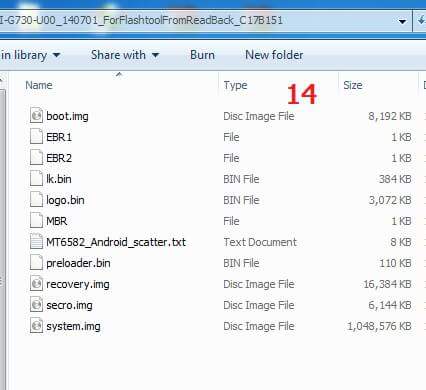Select the system.img disc image icon
426x390 pixels.
[x=36, y=326]
